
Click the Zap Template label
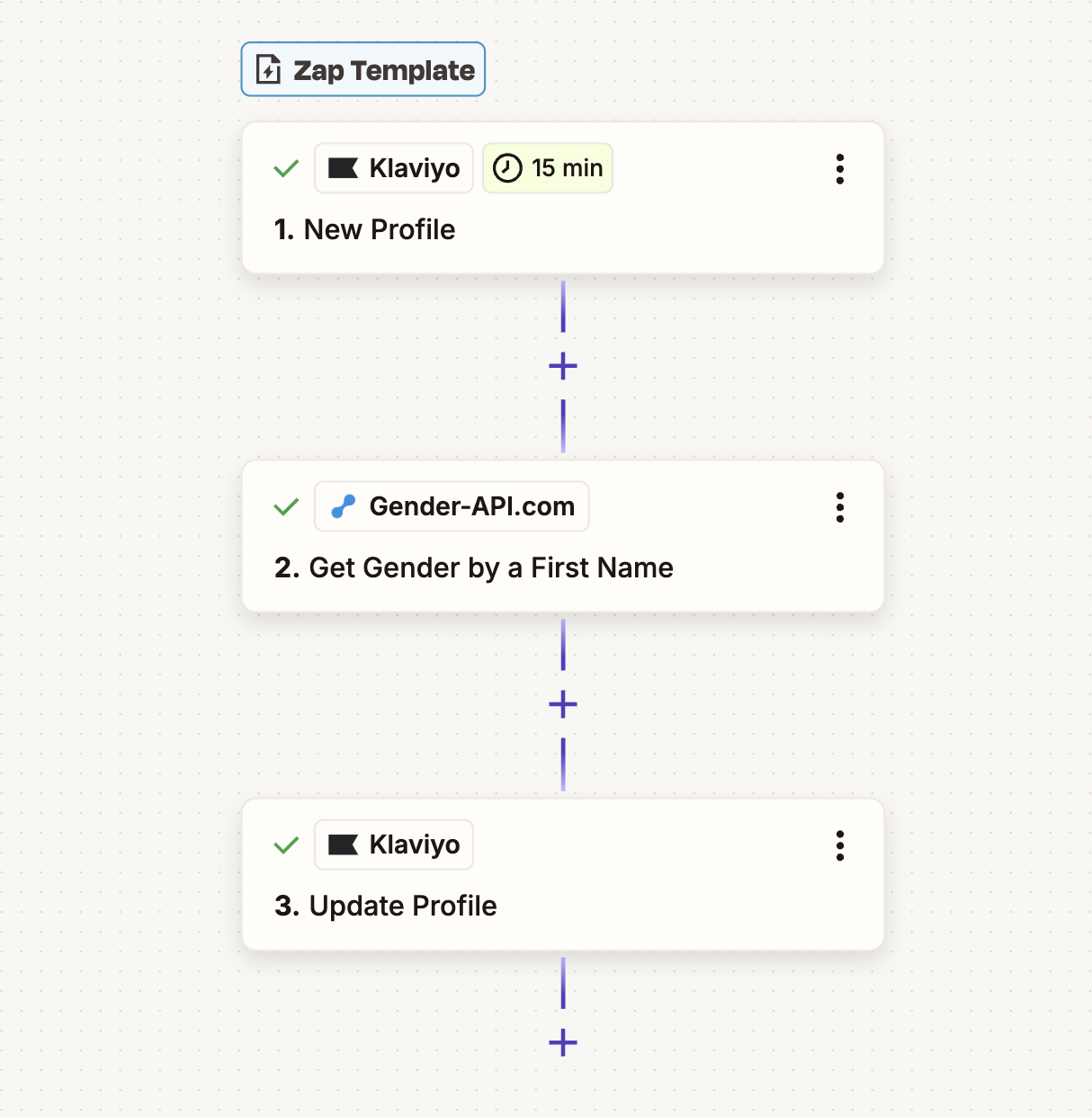(384, 69)
